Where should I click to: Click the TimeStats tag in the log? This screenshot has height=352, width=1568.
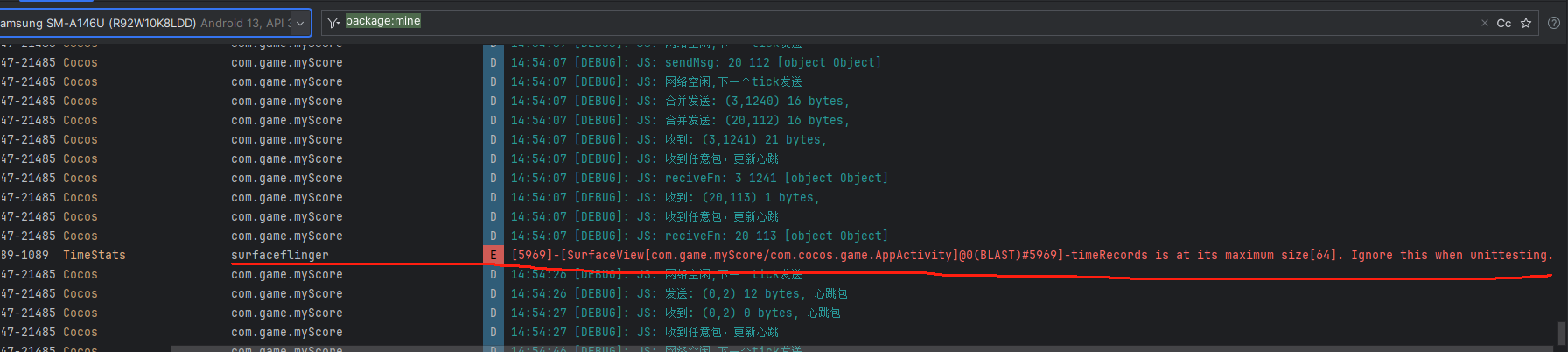click(94, 256)
